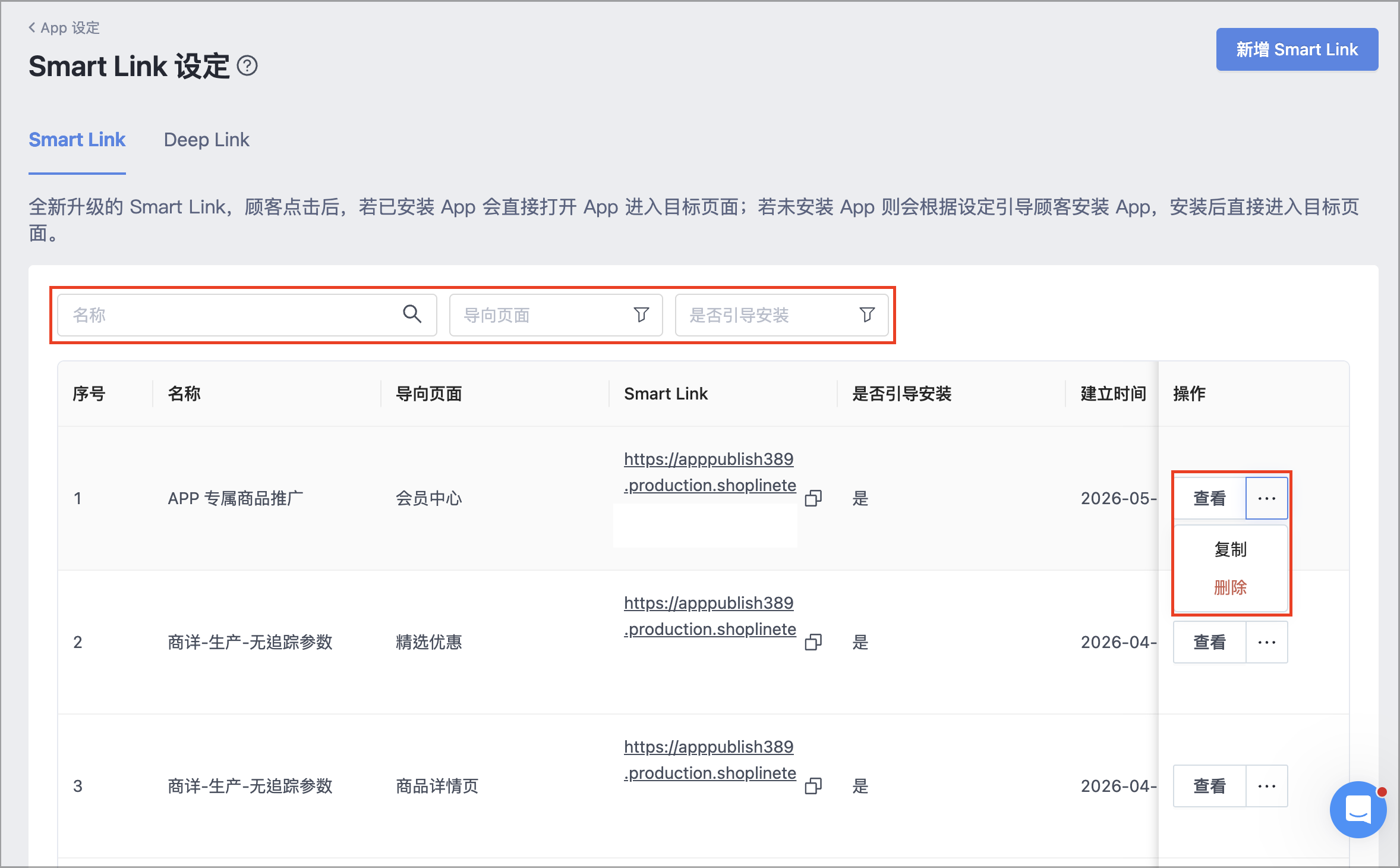Click 查看 for APP 专属商品推广
The image size is (1400, 868).
pos(1209,498)
